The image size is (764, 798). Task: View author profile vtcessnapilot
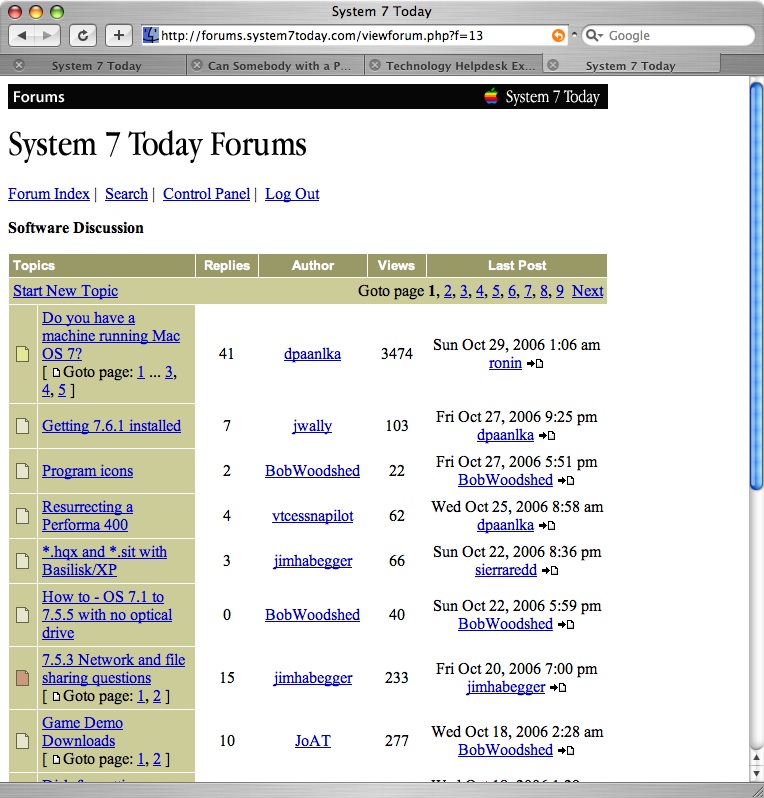click(313, 516)
